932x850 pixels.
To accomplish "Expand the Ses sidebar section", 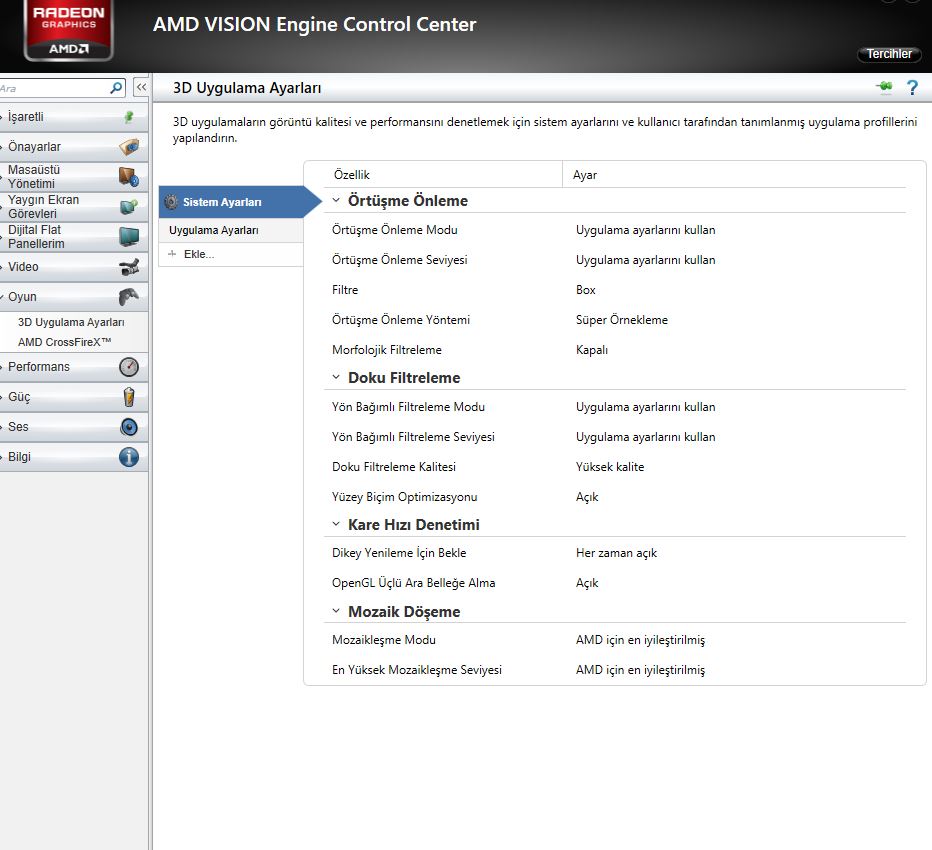I will 74,427.
